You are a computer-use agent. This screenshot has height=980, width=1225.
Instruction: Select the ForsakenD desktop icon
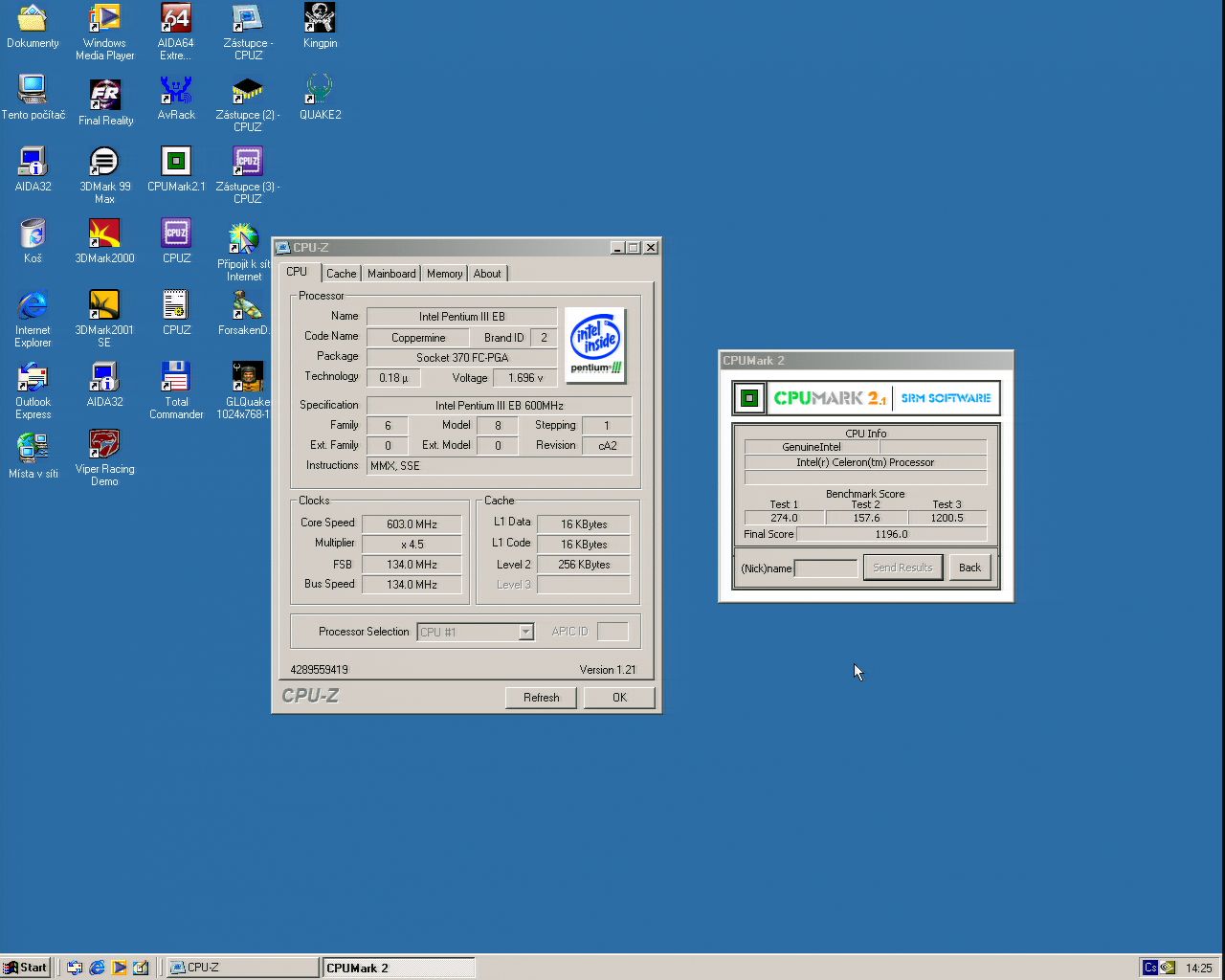coord(245,313)
